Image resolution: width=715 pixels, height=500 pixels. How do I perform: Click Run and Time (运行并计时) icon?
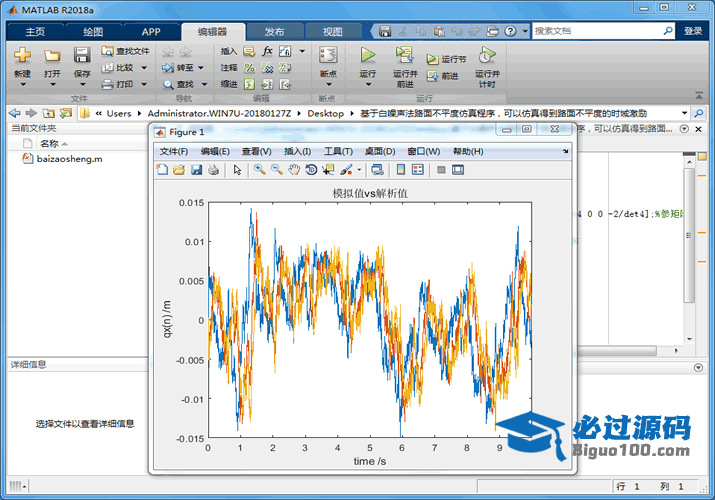pyautogui.click(x=487, y=55)
